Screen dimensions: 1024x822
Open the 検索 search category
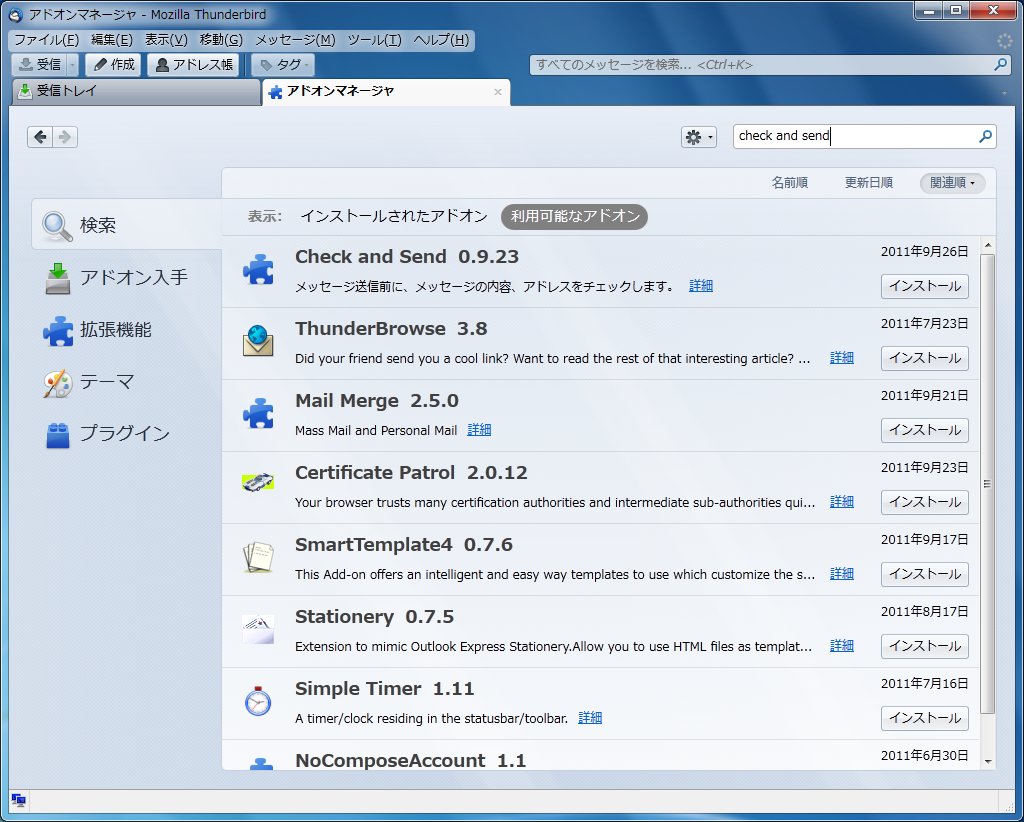tap(127, 225)
